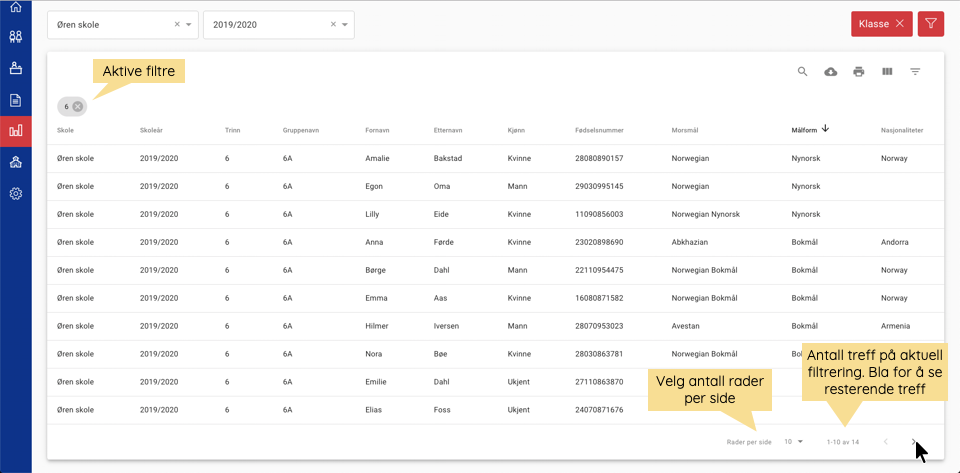This screenshot has width=960, height=473.
Task: Click birth number 29030995145
Action: click(599, 187)
